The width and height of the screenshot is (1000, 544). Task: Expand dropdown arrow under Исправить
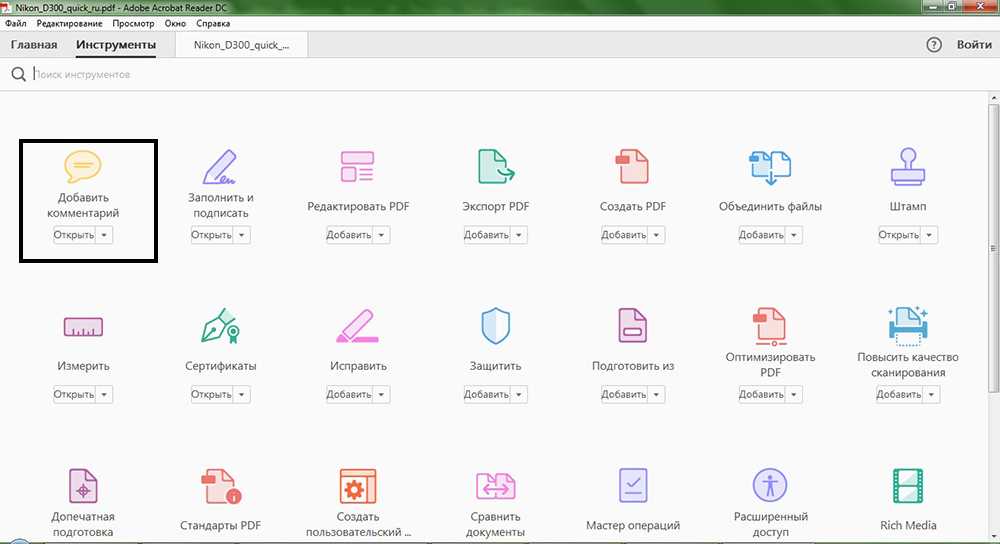pyautogui.click(x=381, y=395)
